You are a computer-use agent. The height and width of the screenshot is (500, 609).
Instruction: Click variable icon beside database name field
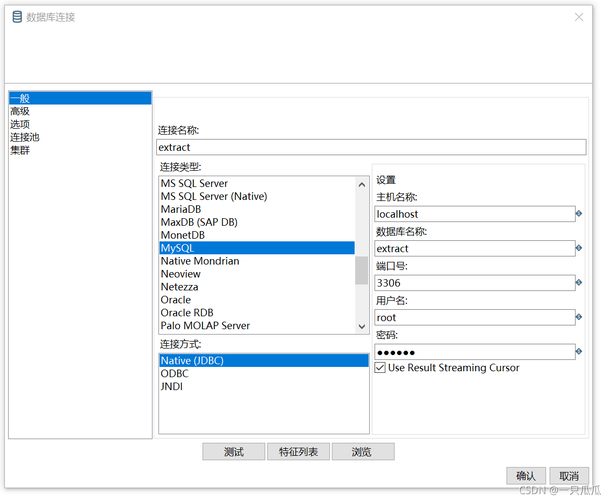point(579,248)
